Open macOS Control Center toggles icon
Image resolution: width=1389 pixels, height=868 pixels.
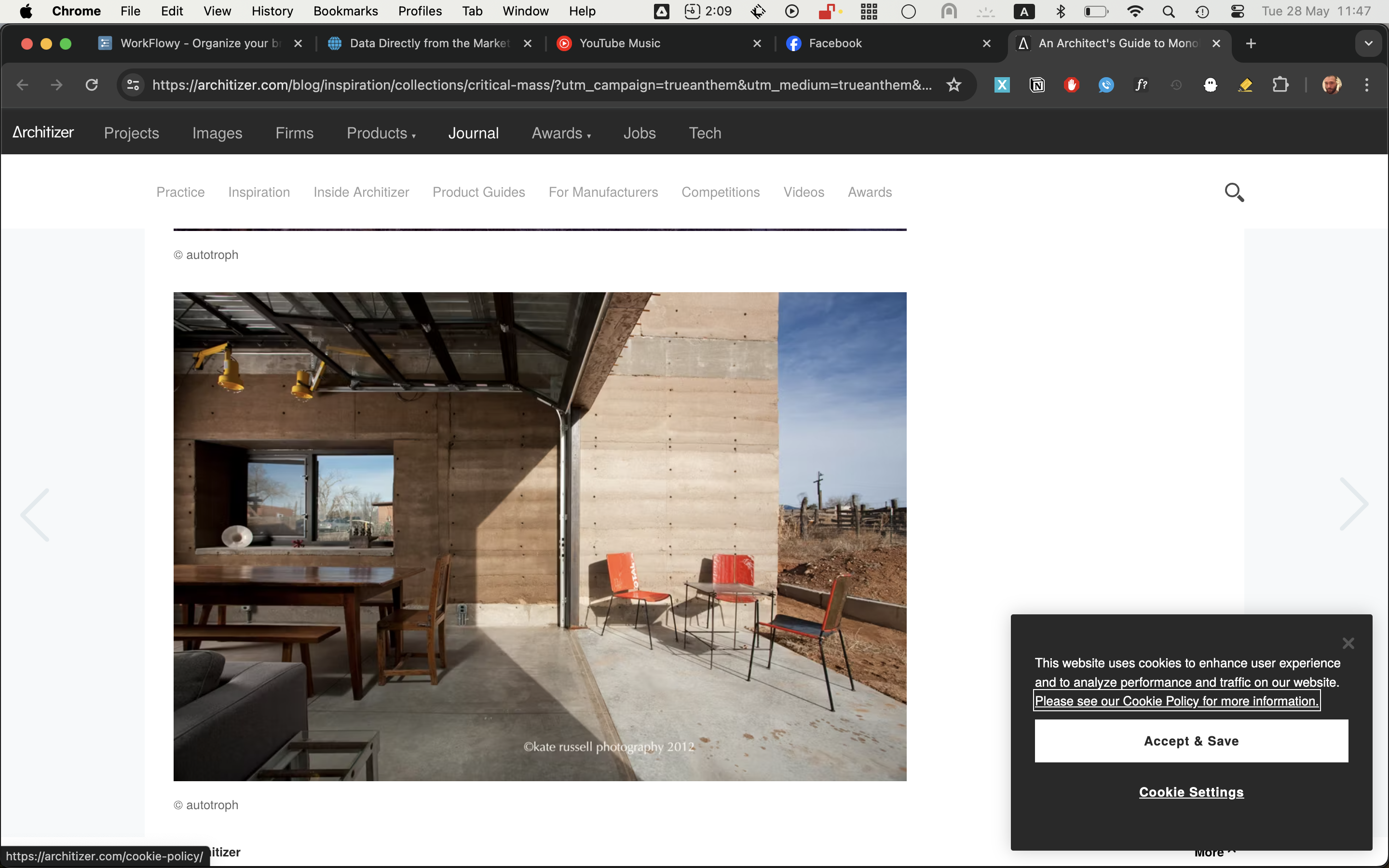(x=1238, y=12)
